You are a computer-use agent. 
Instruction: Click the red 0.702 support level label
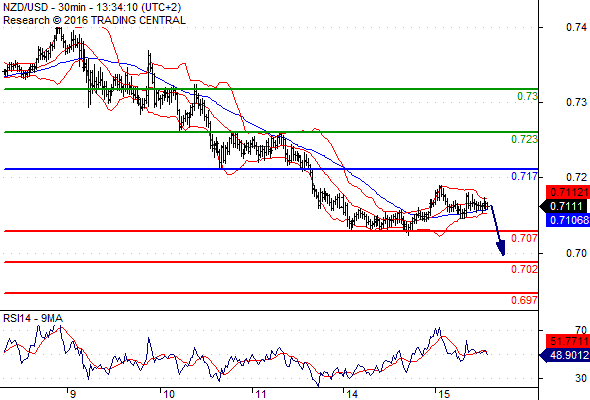click(x=524, y=269)
